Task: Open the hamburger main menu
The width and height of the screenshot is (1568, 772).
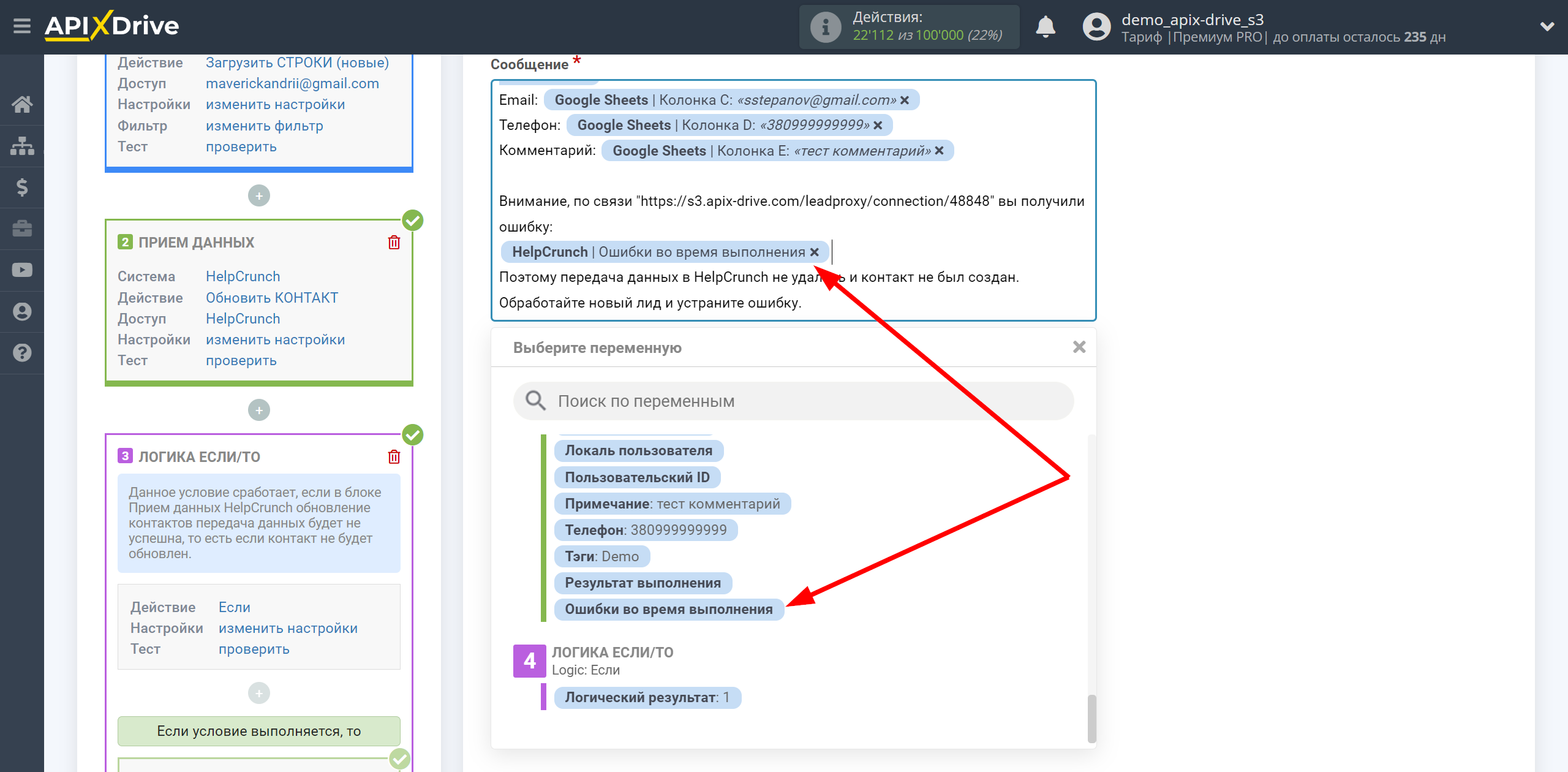Action: [22, 26]
